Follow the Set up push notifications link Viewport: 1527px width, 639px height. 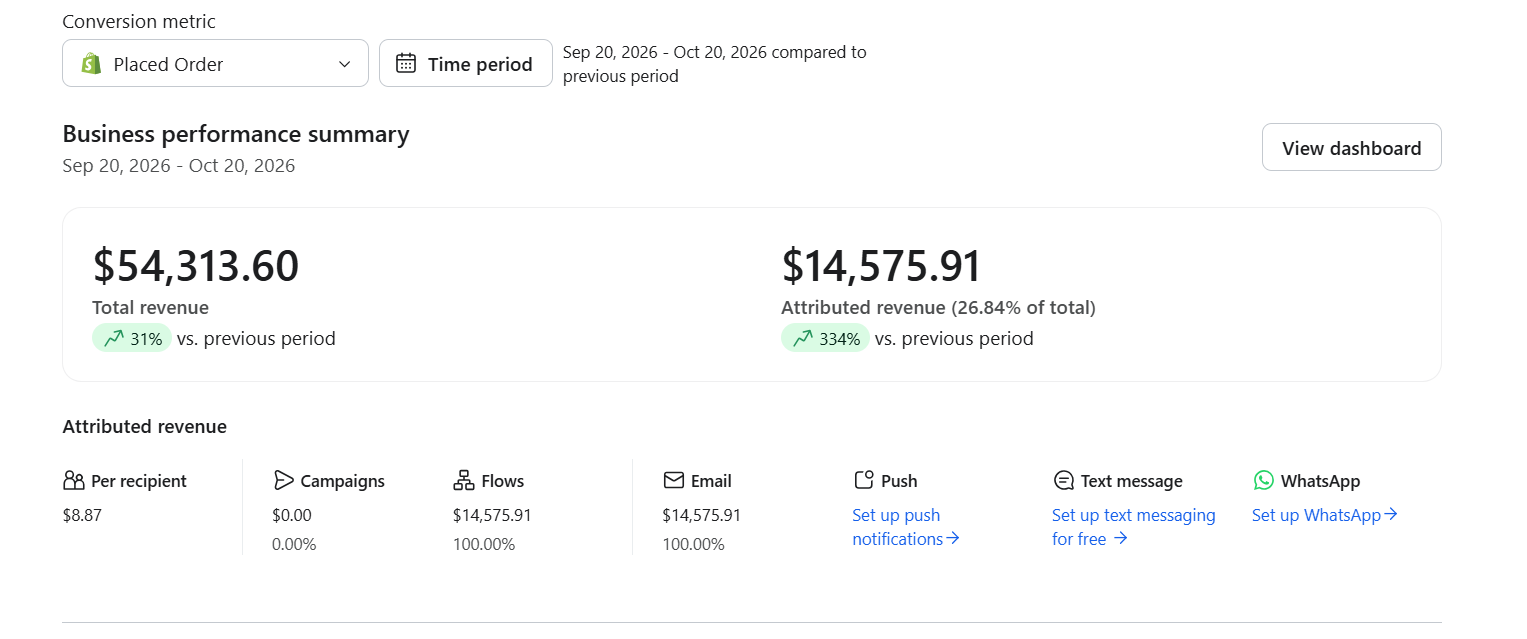(x=906, y=527)
